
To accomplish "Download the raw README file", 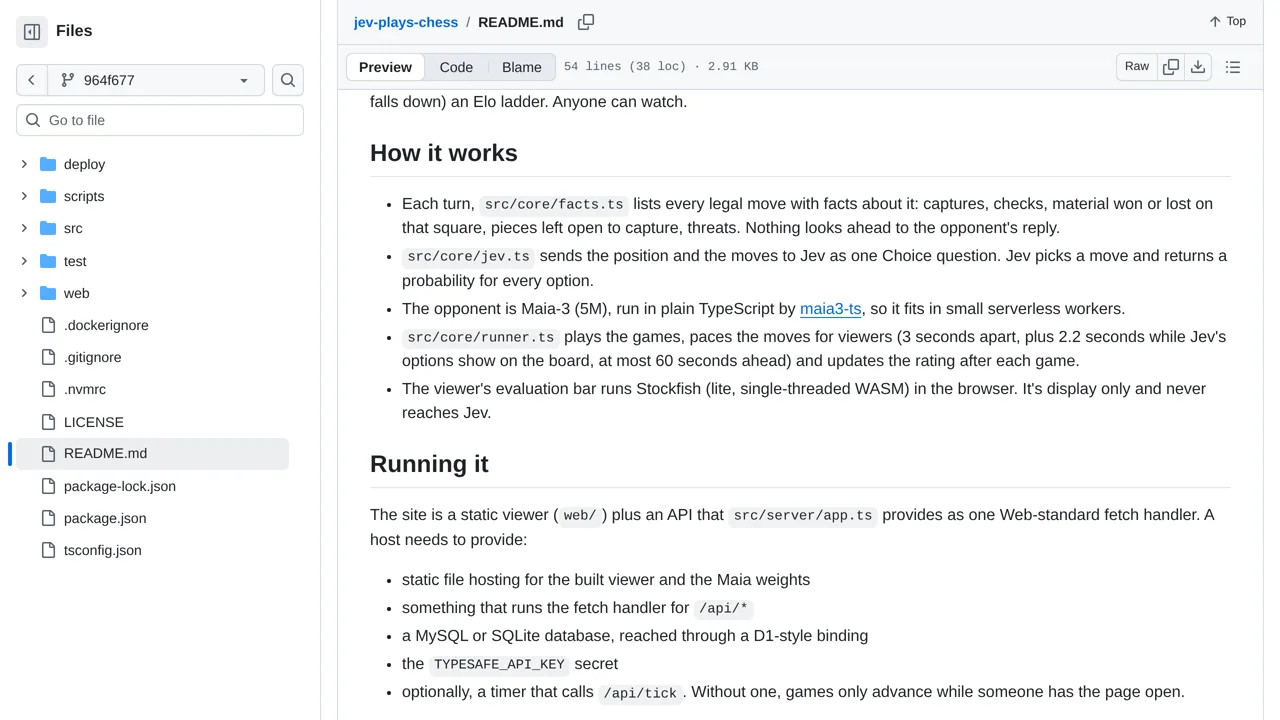I will [x=1198, y=67].
